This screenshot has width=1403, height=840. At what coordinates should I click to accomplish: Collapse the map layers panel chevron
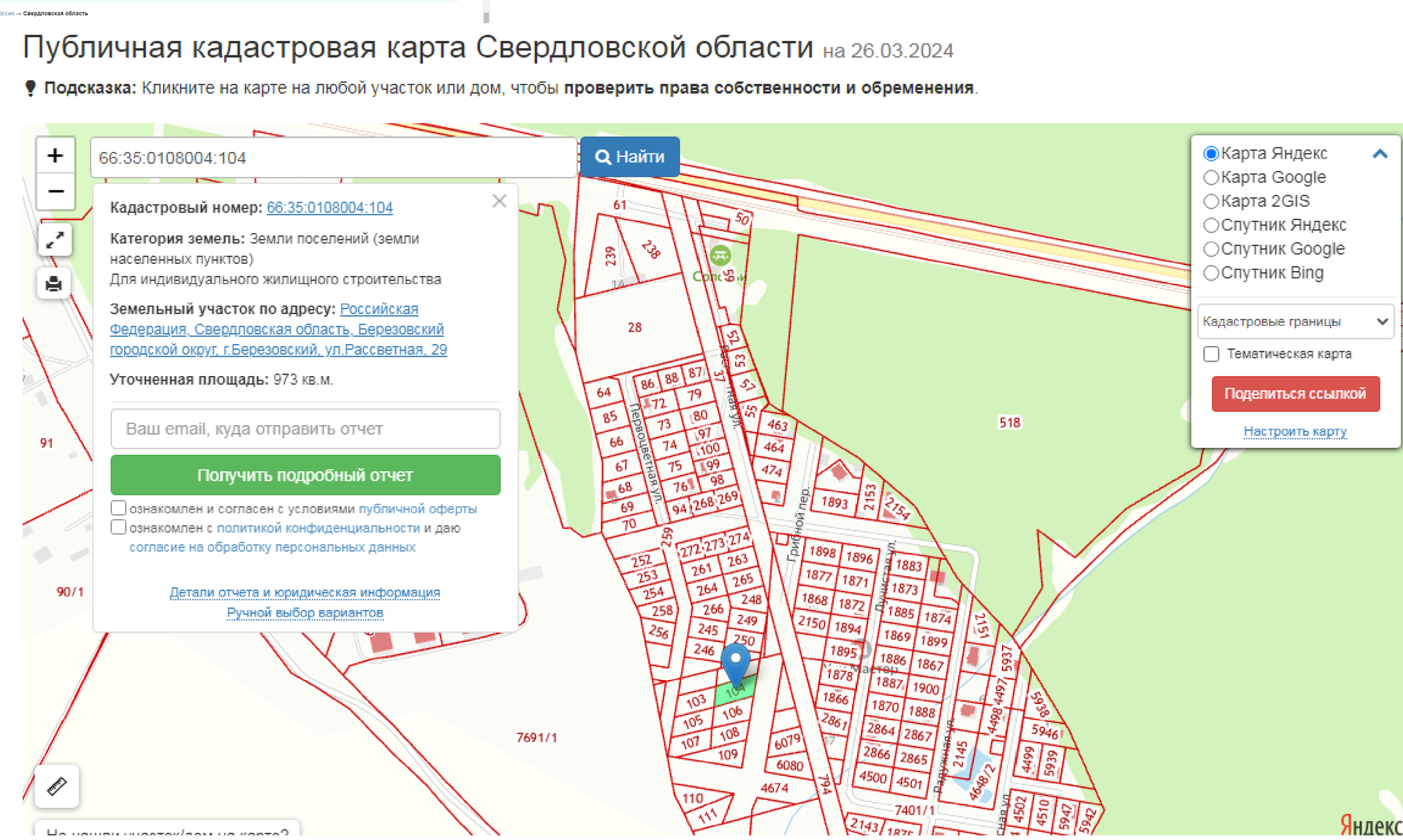point(1380,153)
